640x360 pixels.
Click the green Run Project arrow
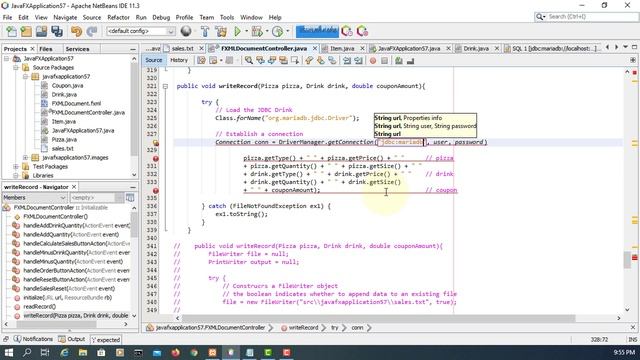tap(237, 31)
